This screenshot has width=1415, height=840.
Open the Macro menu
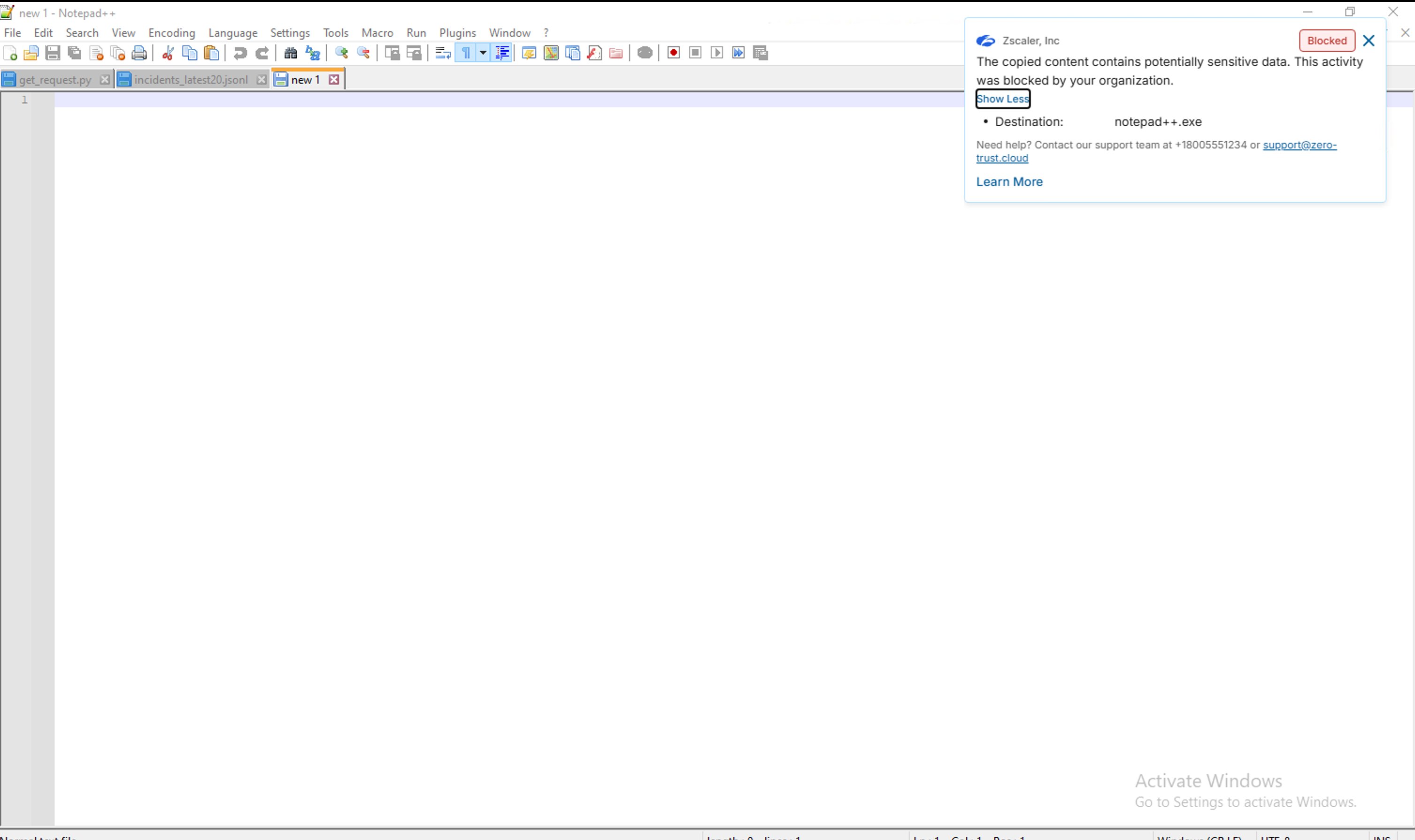(x=377, y=33)
